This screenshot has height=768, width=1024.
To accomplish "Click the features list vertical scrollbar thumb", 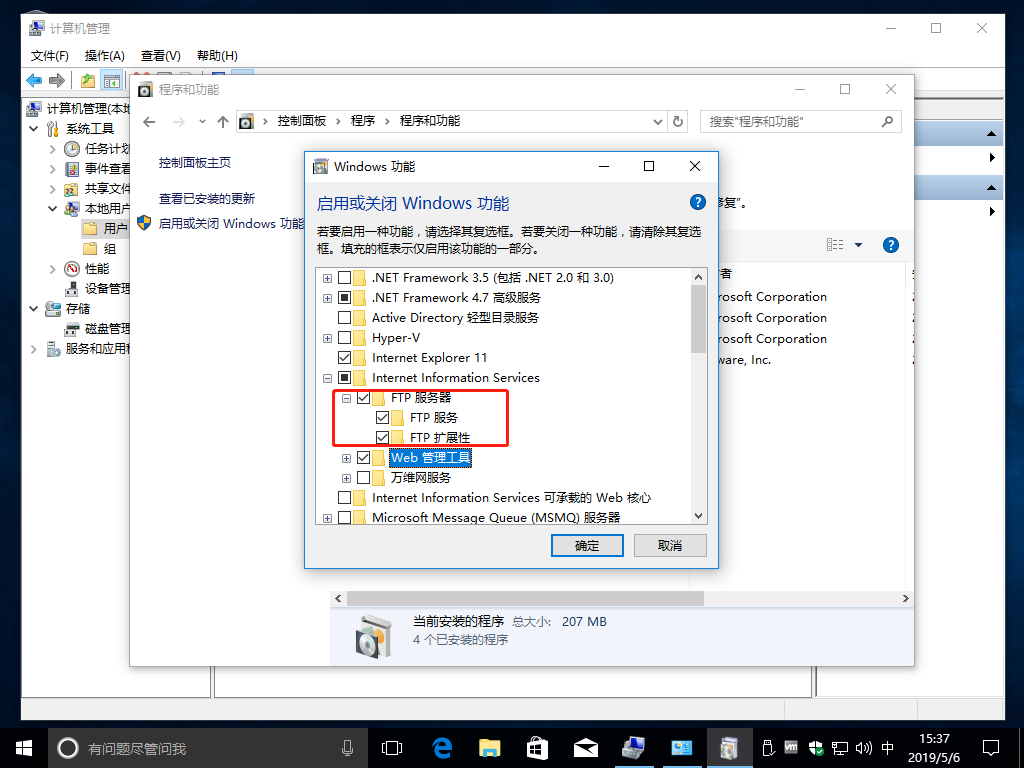I will (698, 319).
